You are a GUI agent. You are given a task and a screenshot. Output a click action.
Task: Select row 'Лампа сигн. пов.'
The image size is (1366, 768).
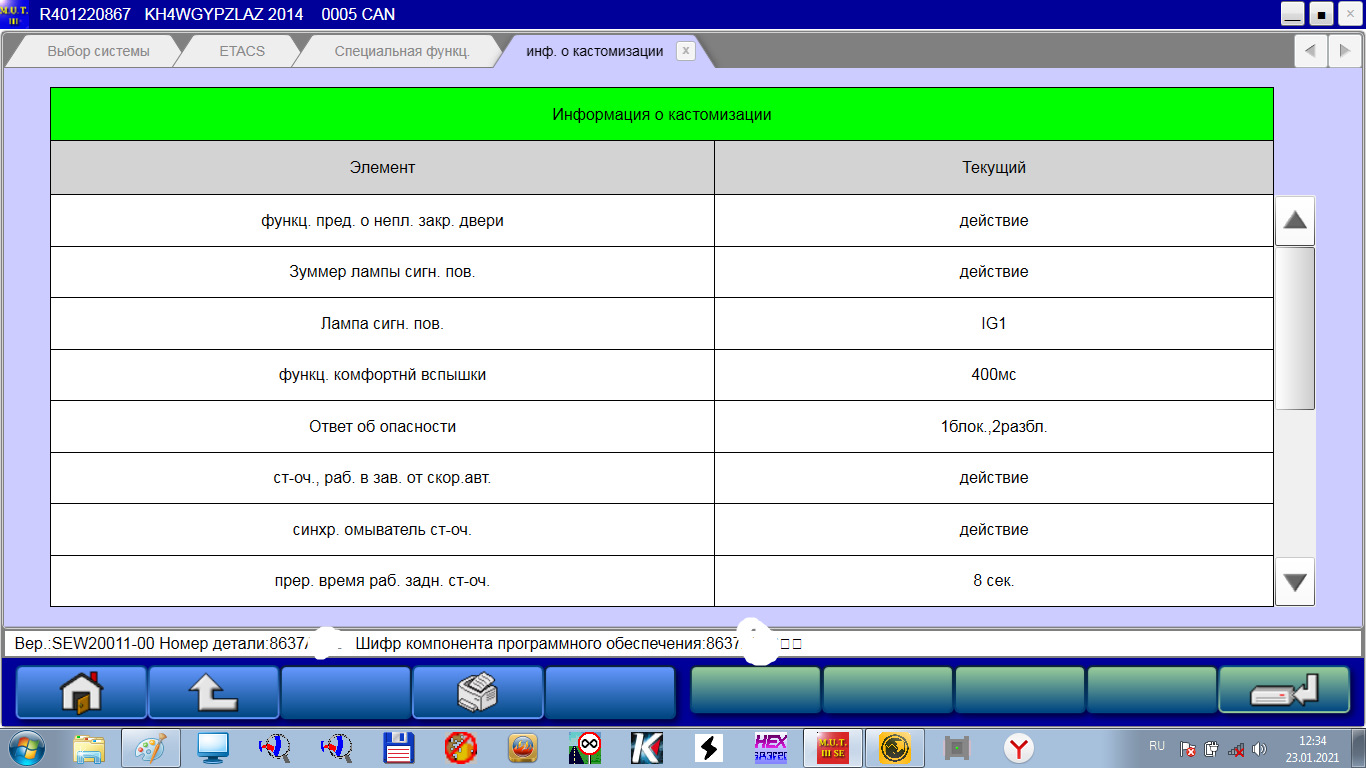(x=662, y=323)
